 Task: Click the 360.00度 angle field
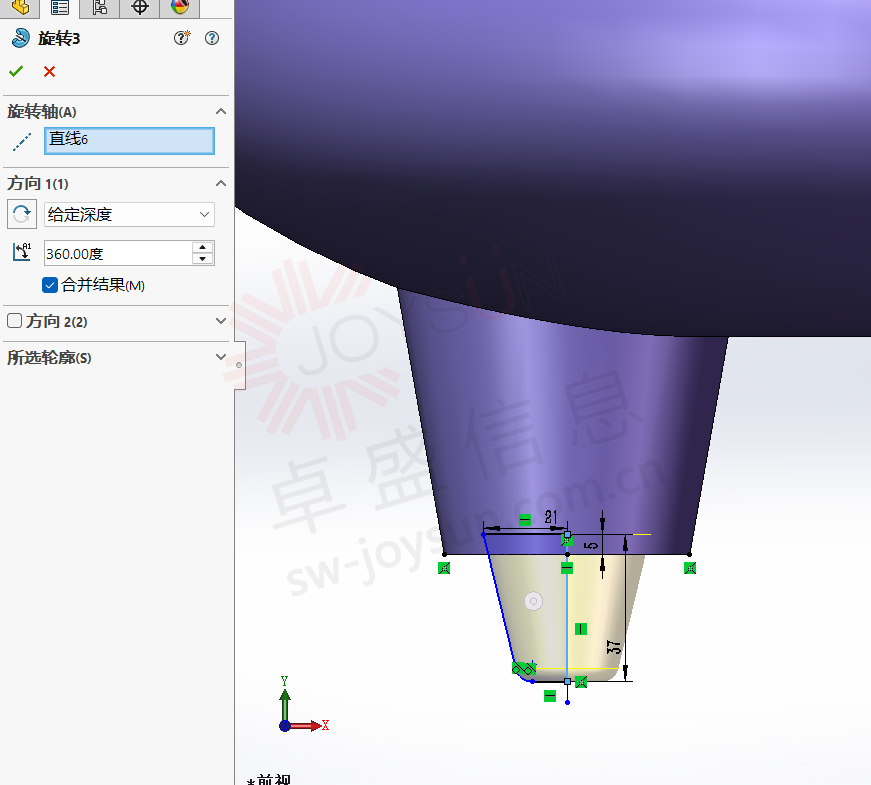(x=117, y=253)
